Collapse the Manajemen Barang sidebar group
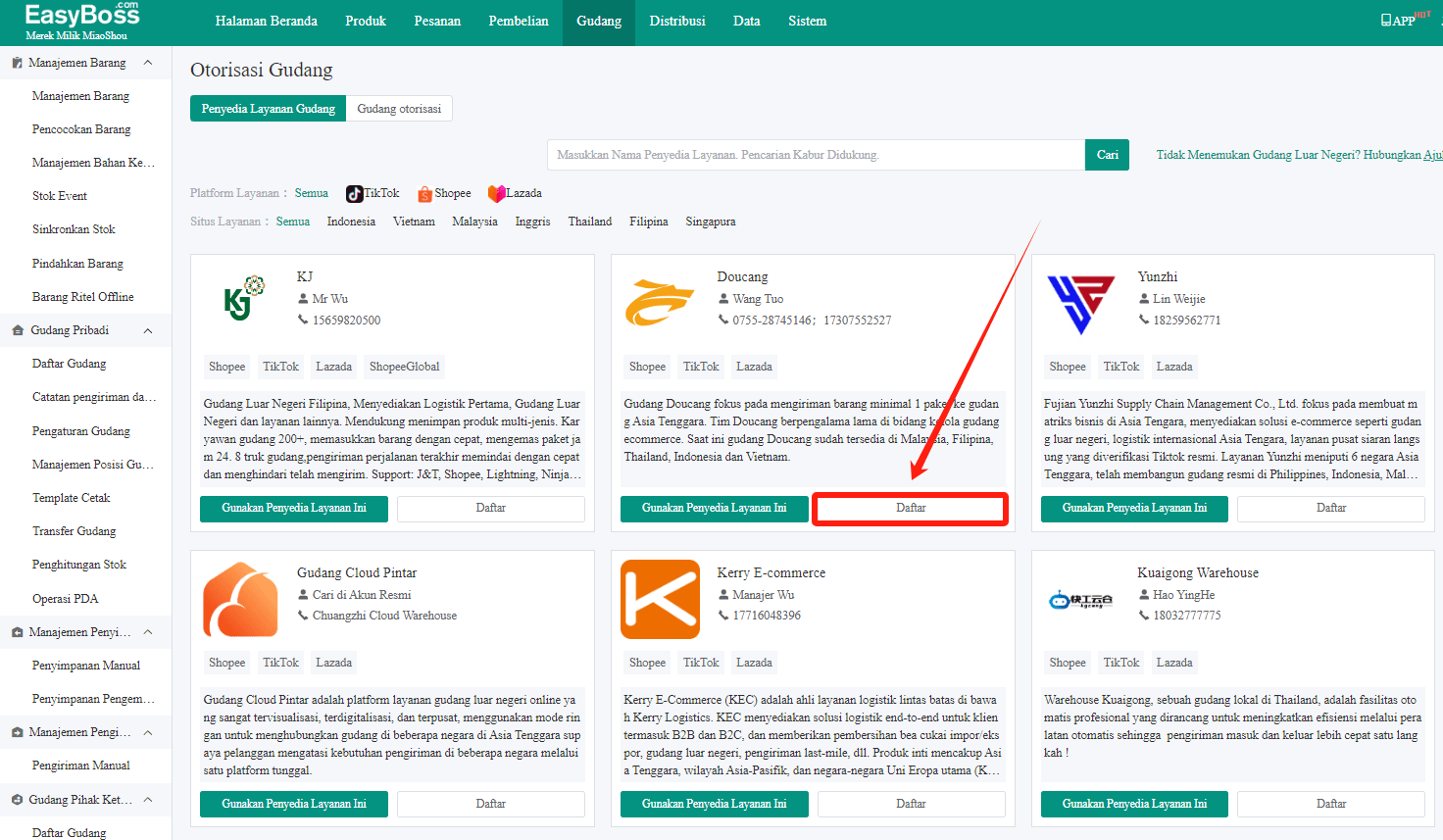Image resolution: width=1443 pixels, height=840 pixels. pos(148,63)
